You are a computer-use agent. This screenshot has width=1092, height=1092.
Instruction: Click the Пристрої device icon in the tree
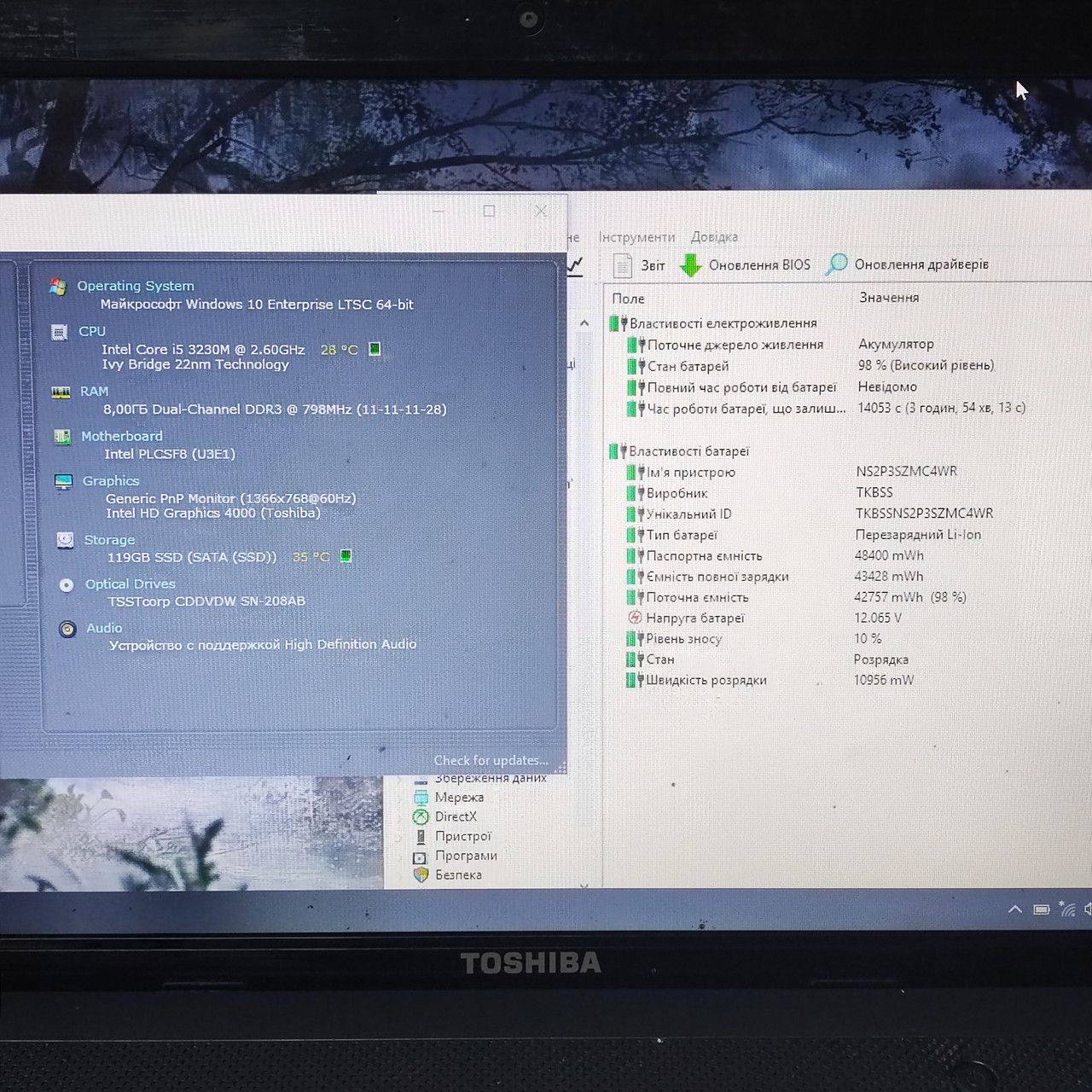(421, 837)
